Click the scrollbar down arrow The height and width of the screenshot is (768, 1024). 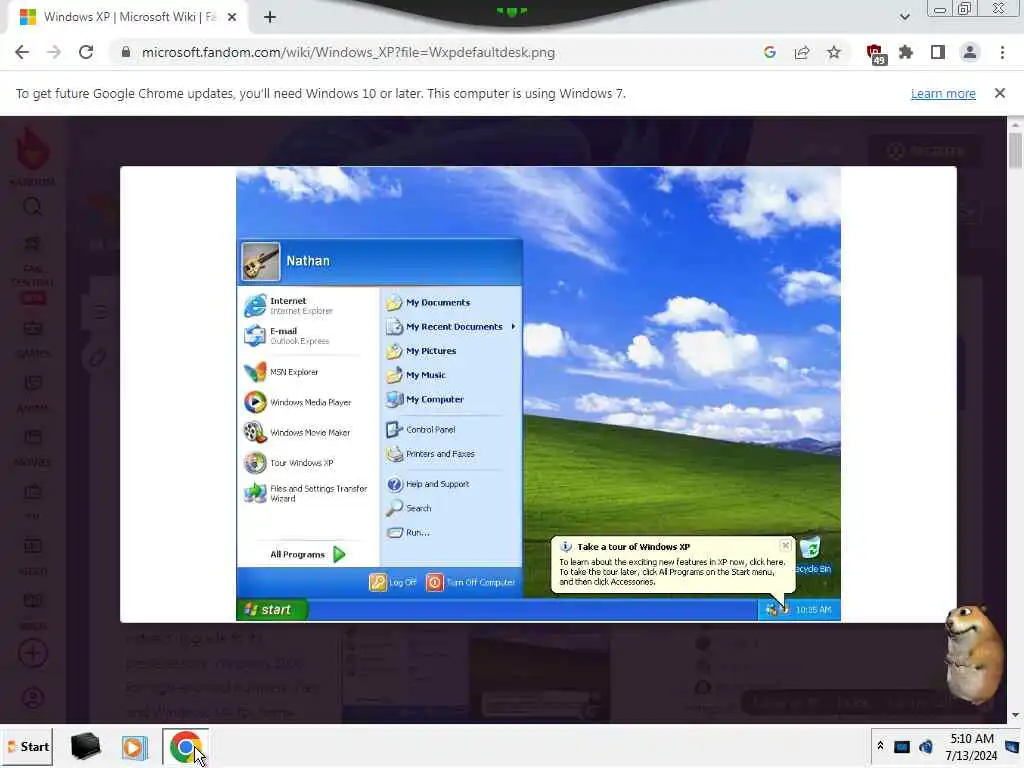[1015, 715]
